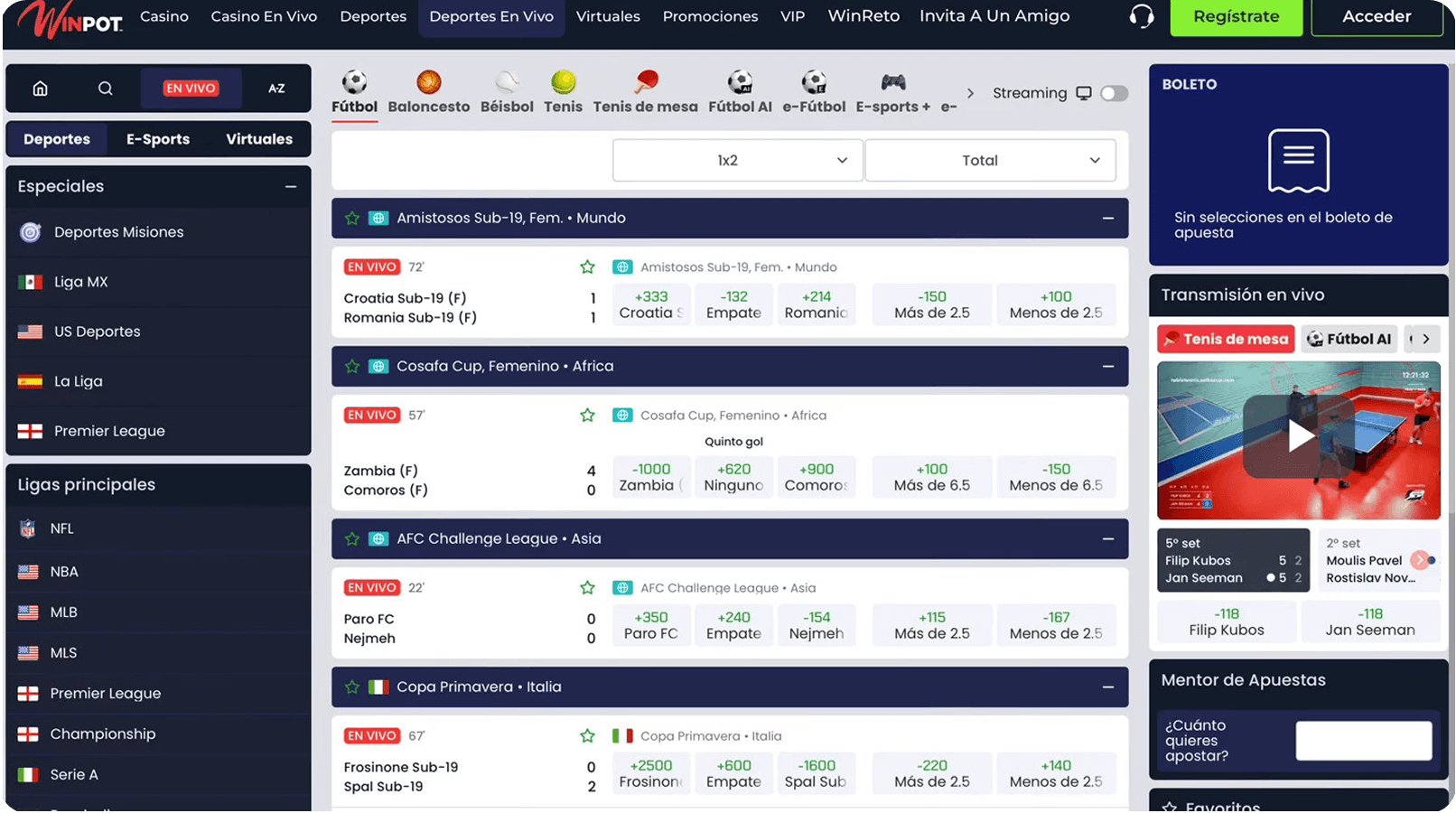Collapse the Copa Primavera section

tap(1108, 687)
